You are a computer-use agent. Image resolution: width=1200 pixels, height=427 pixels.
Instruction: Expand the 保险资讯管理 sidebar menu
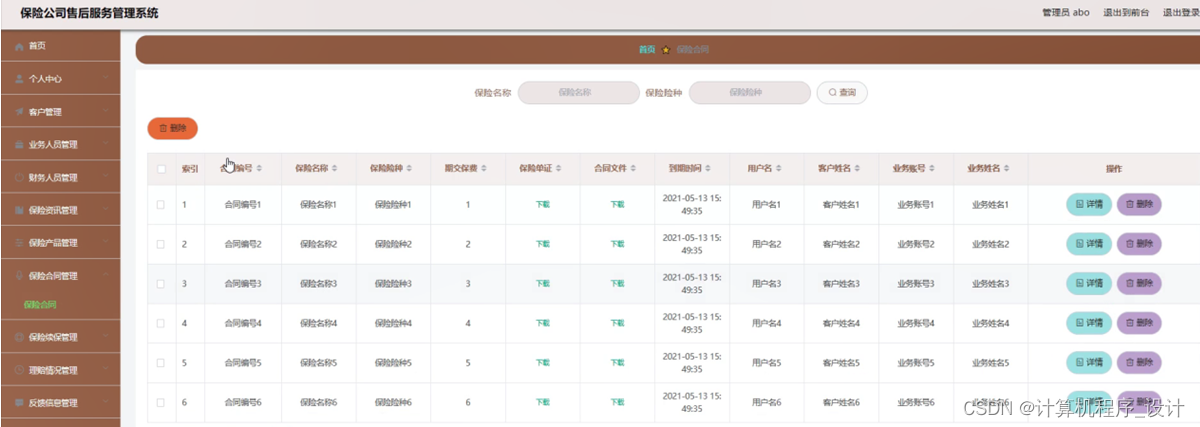pyautogui.click(x=60, y=210)
